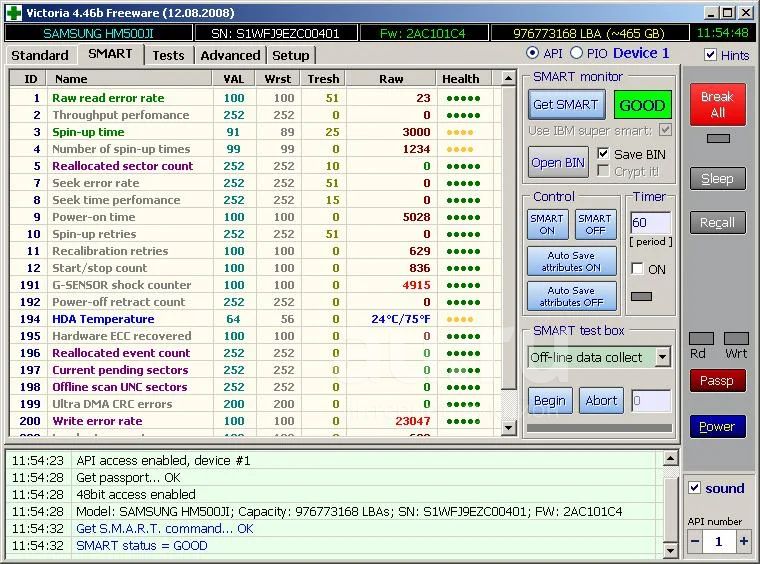Image resolution: width=760 pixels, height=564 pixels.
Task: Select Current pending sectors row
Action: 255,370
